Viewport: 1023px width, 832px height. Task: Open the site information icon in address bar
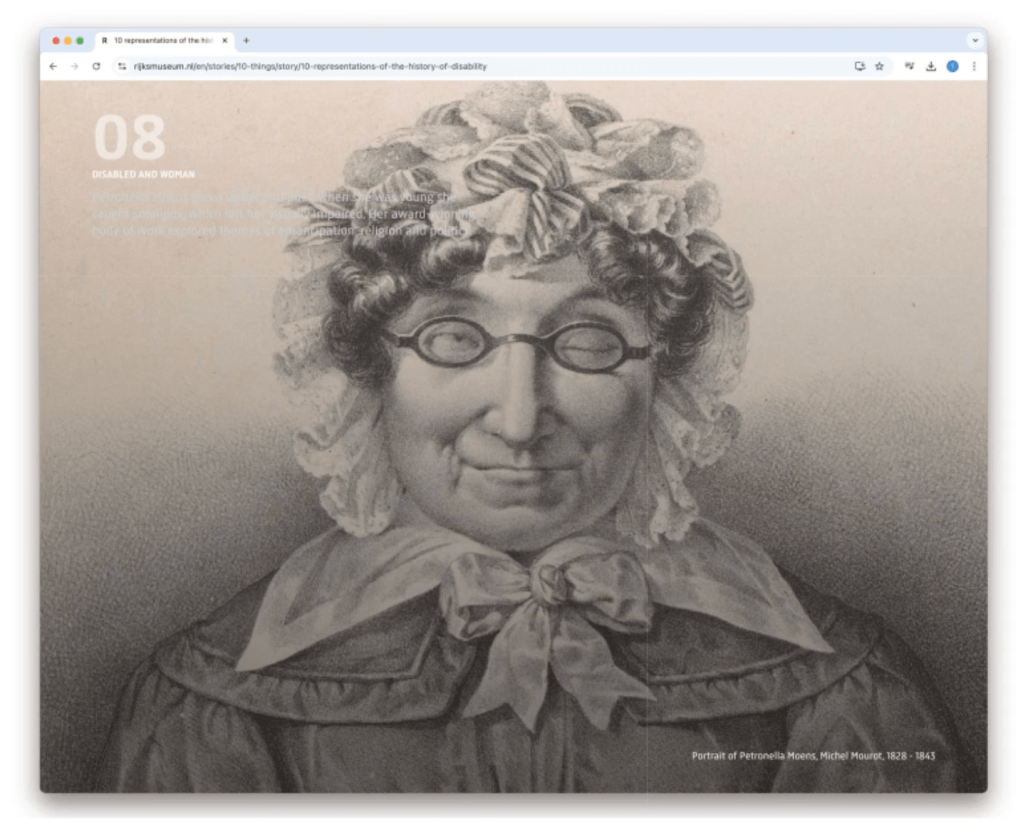[x=122, y=66]
